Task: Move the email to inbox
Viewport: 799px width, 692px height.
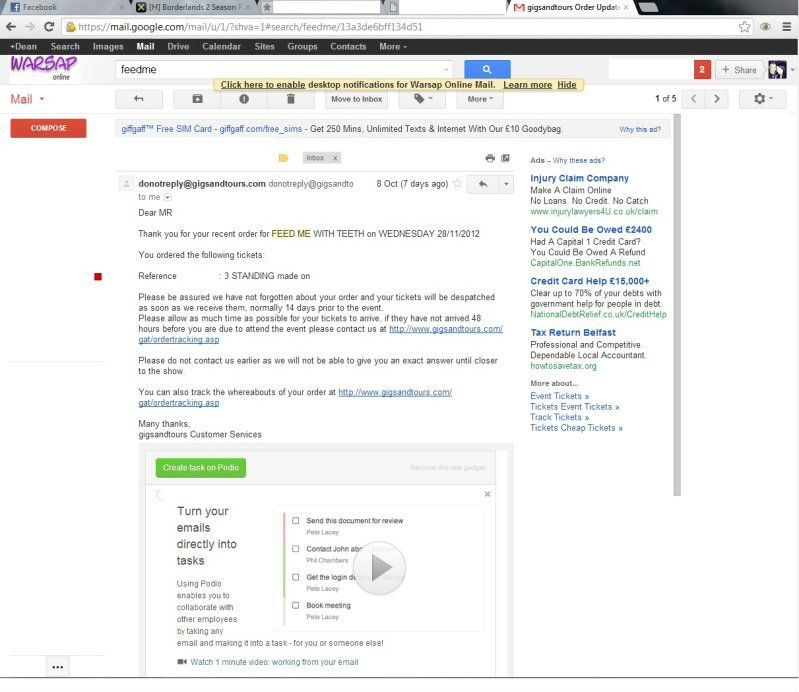Action: coord(356,99)
